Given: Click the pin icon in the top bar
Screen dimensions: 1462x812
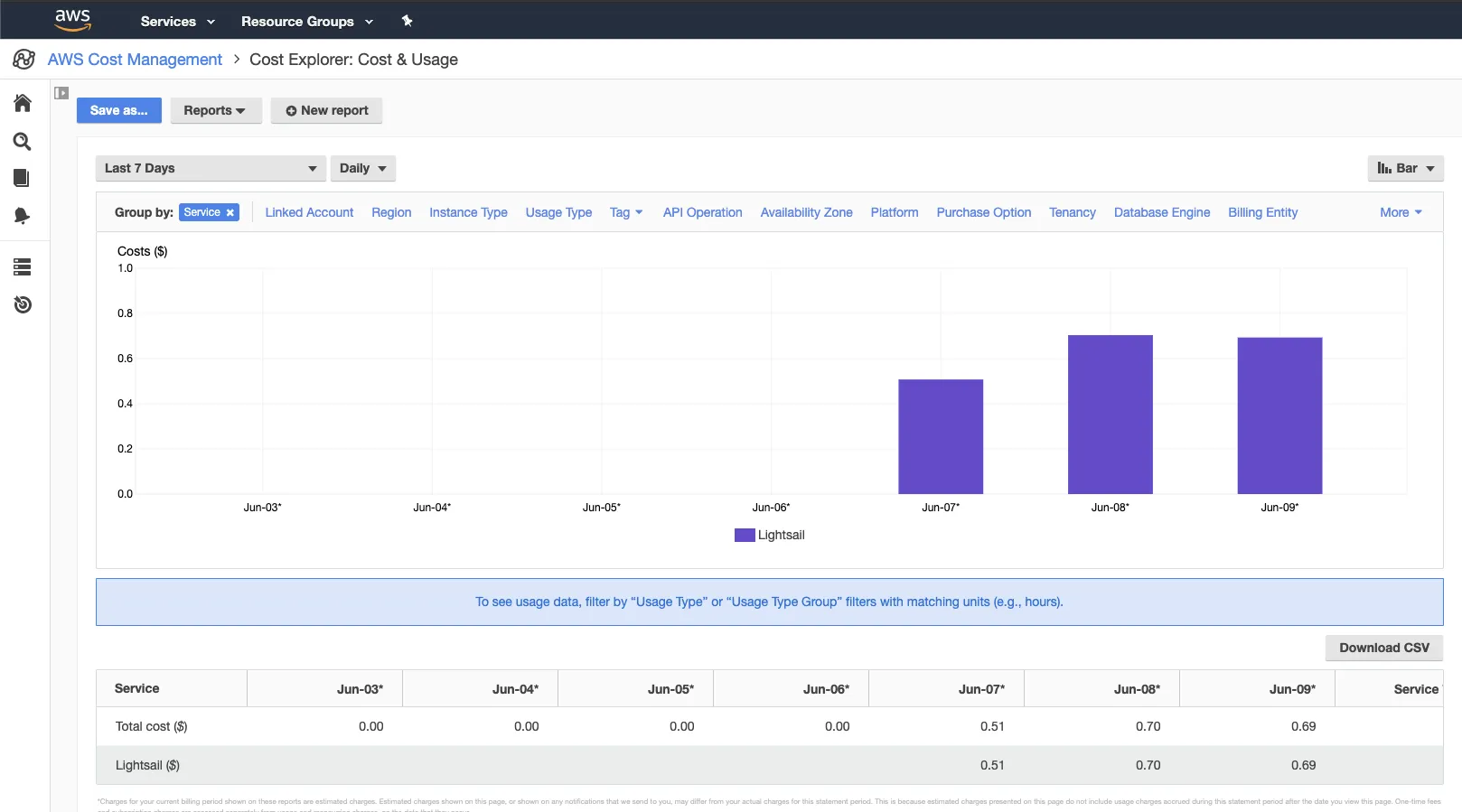Looking at the screenshot, I should point(407,21).
